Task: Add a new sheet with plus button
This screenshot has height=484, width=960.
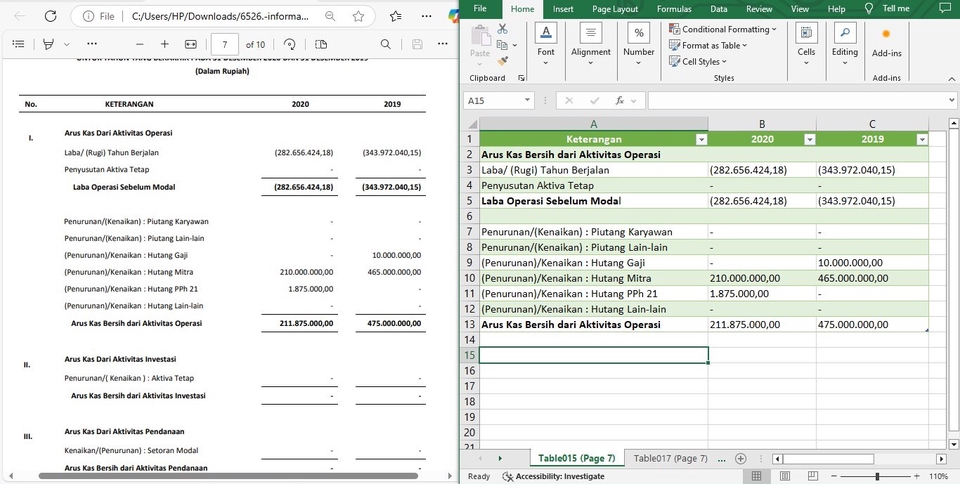Action: [x=741, y=458]
